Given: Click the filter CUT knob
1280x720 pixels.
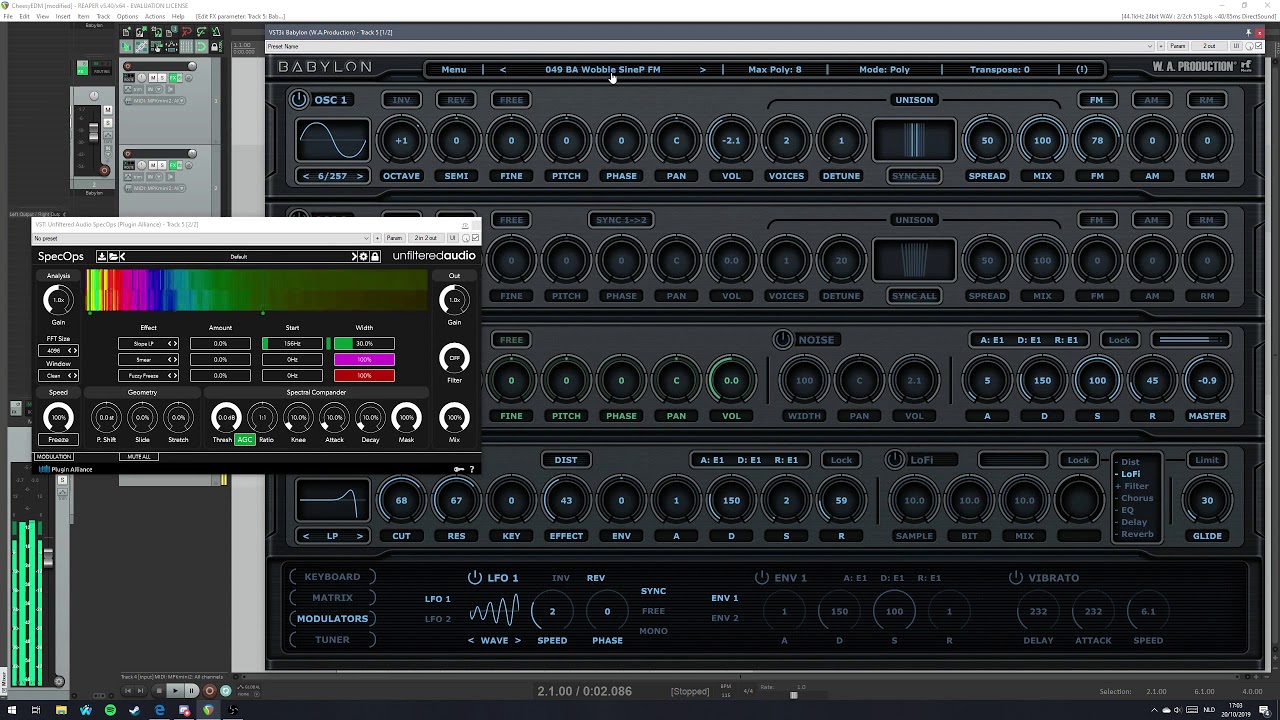Looking at the screenshot, I should pyautogui.click(x=401, y=500).
